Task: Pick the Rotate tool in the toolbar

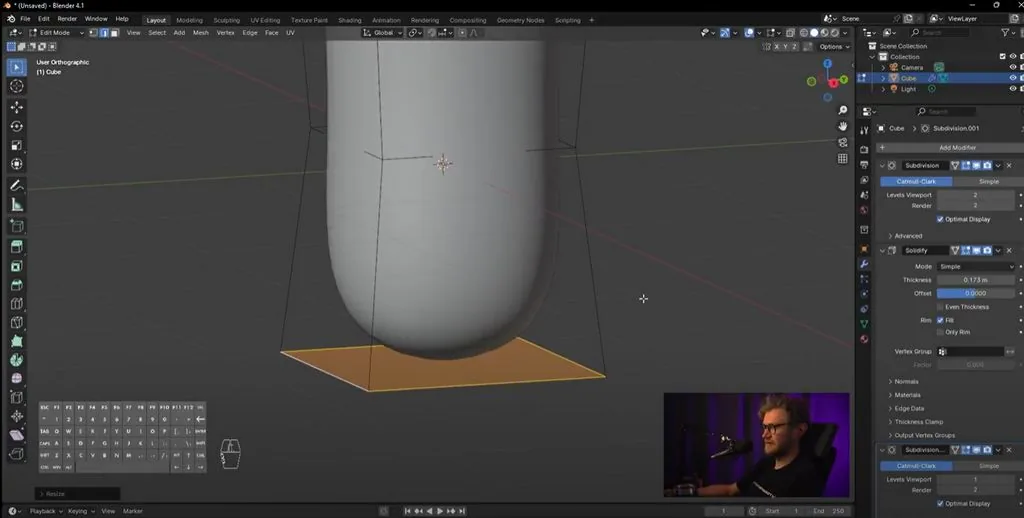Action: [x=16, y=126]
